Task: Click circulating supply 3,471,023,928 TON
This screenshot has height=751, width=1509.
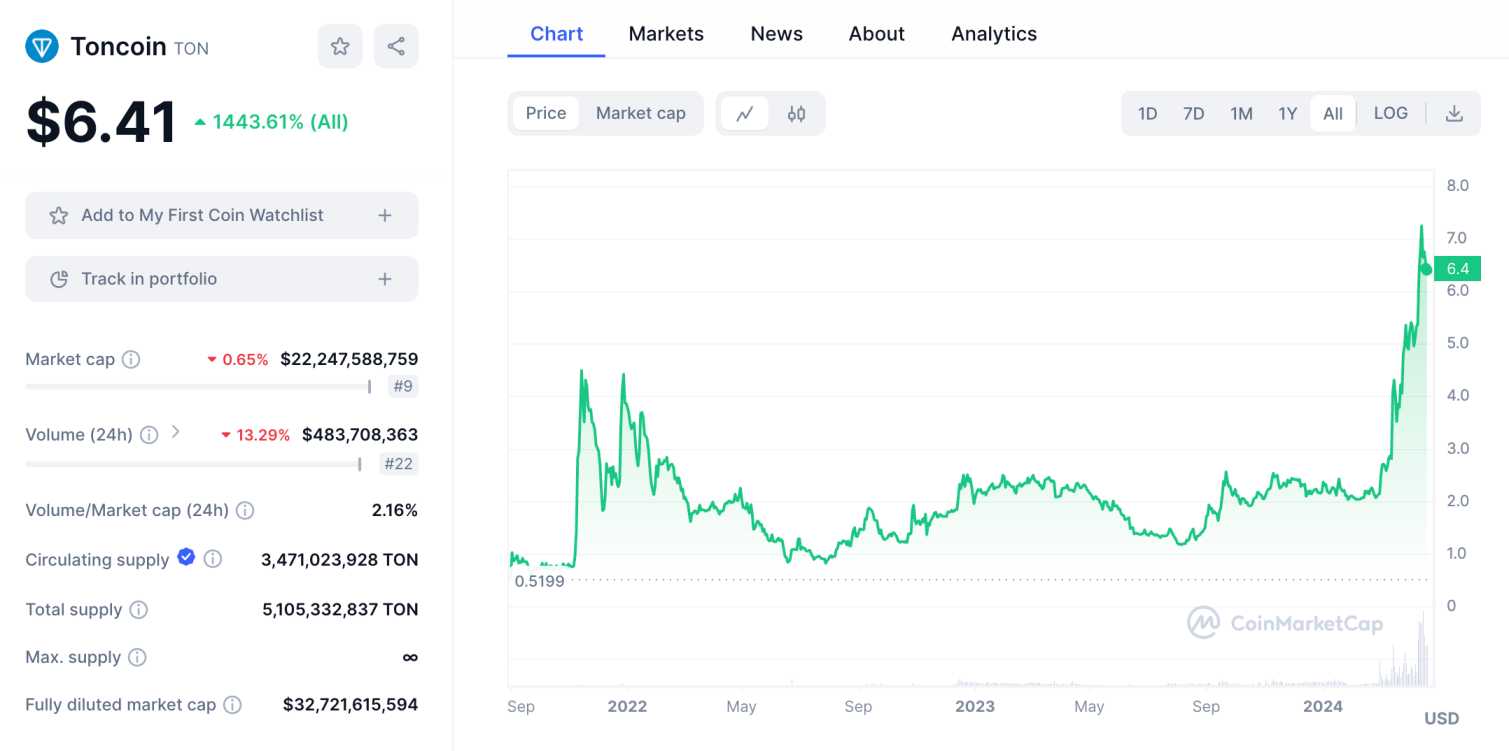Action: [x=340, y=559]
